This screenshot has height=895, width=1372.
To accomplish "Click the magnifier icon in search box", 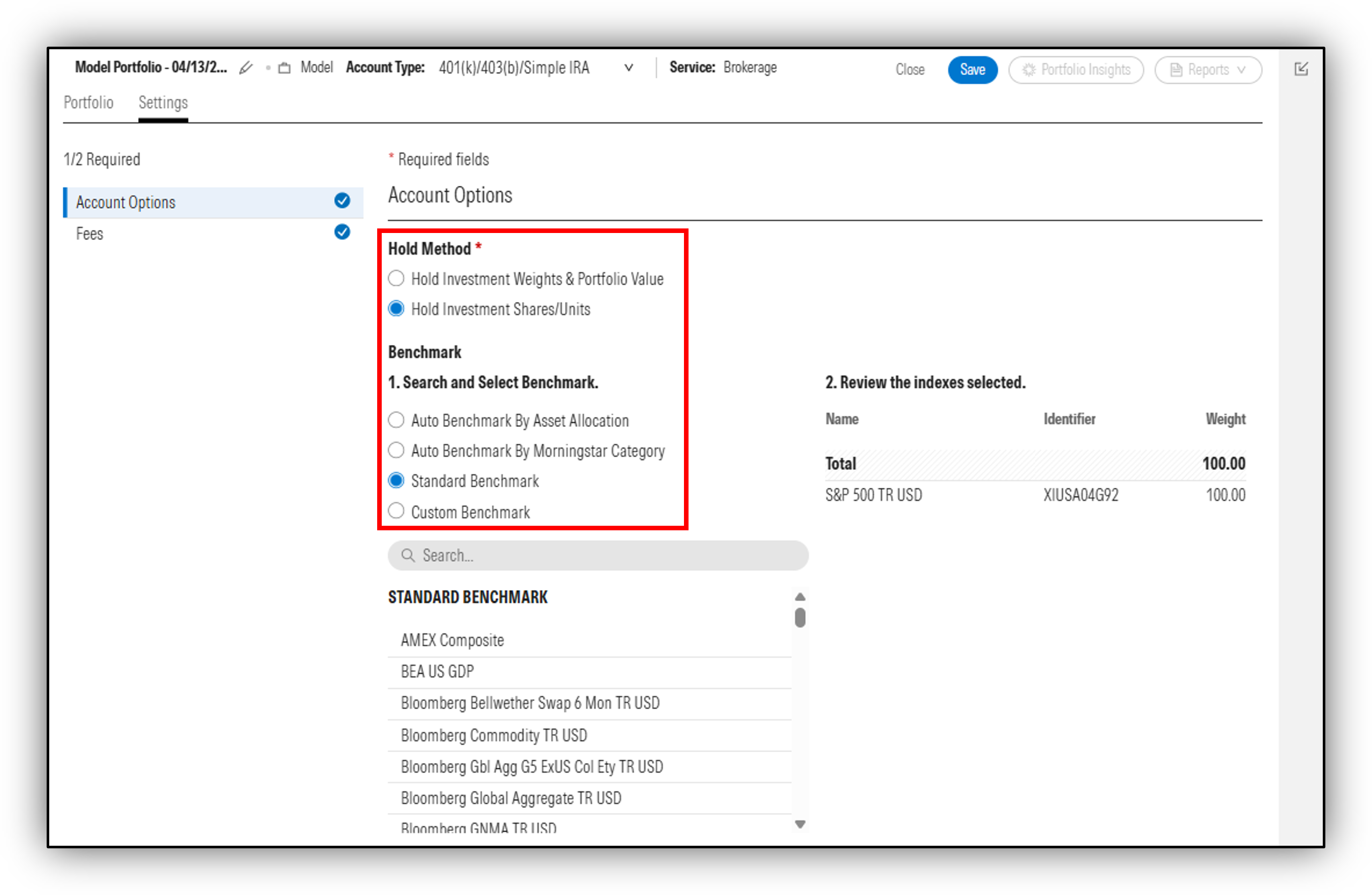I will pyautogui.click(x=408, y=555).
